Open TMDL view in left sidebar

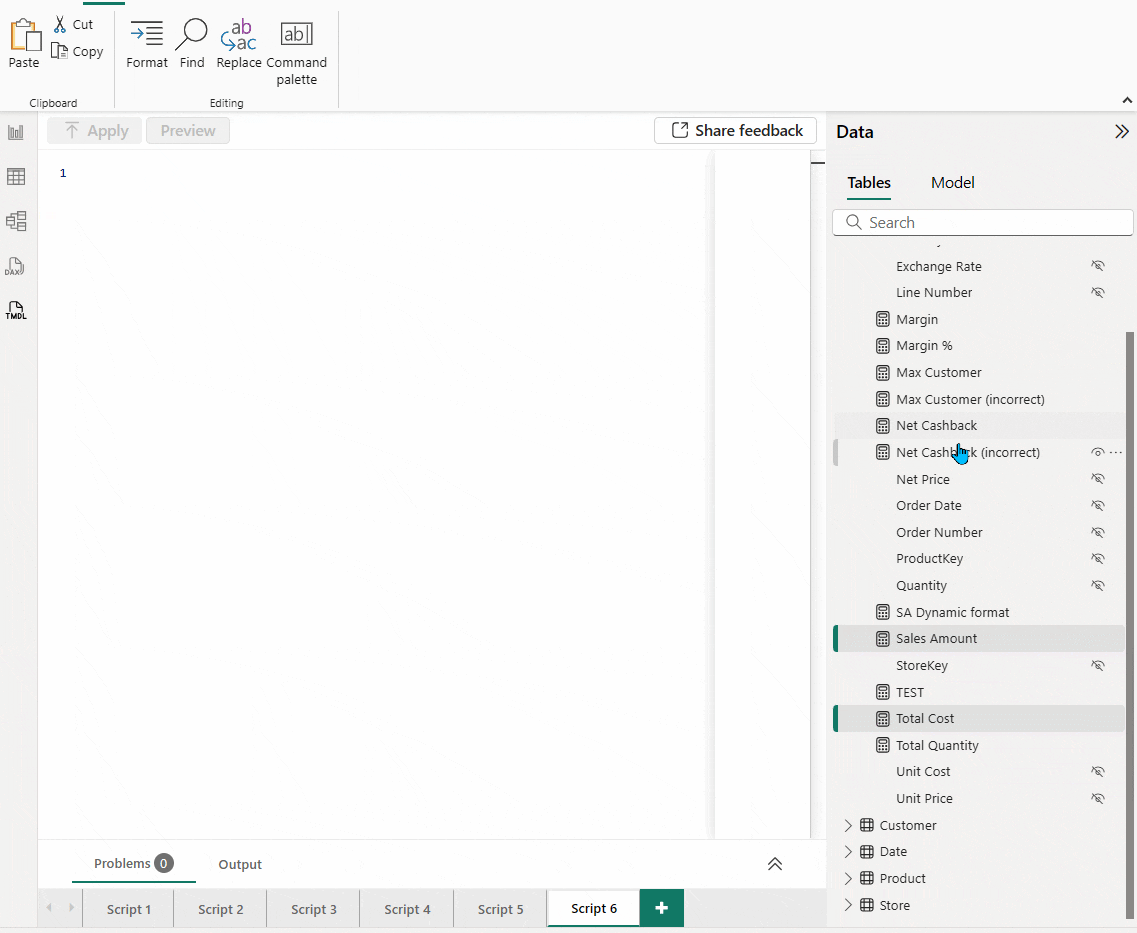click(16, 310)
